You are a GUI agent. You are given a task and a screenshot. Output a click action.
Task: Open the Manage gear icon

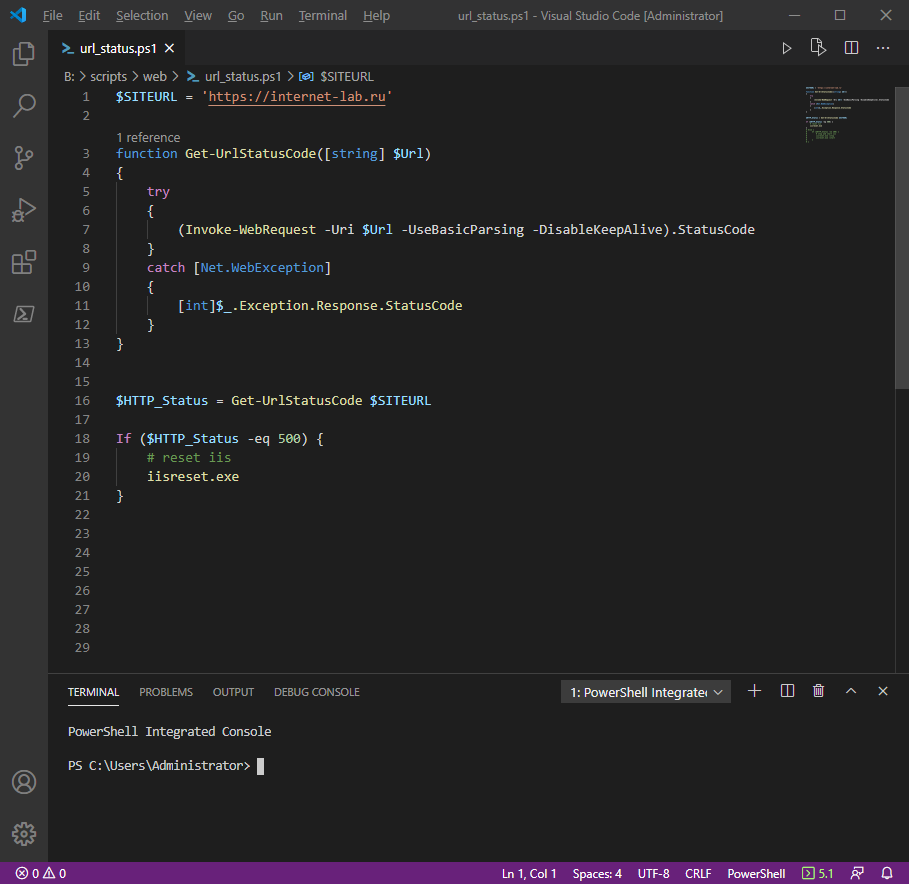point(24,834)
